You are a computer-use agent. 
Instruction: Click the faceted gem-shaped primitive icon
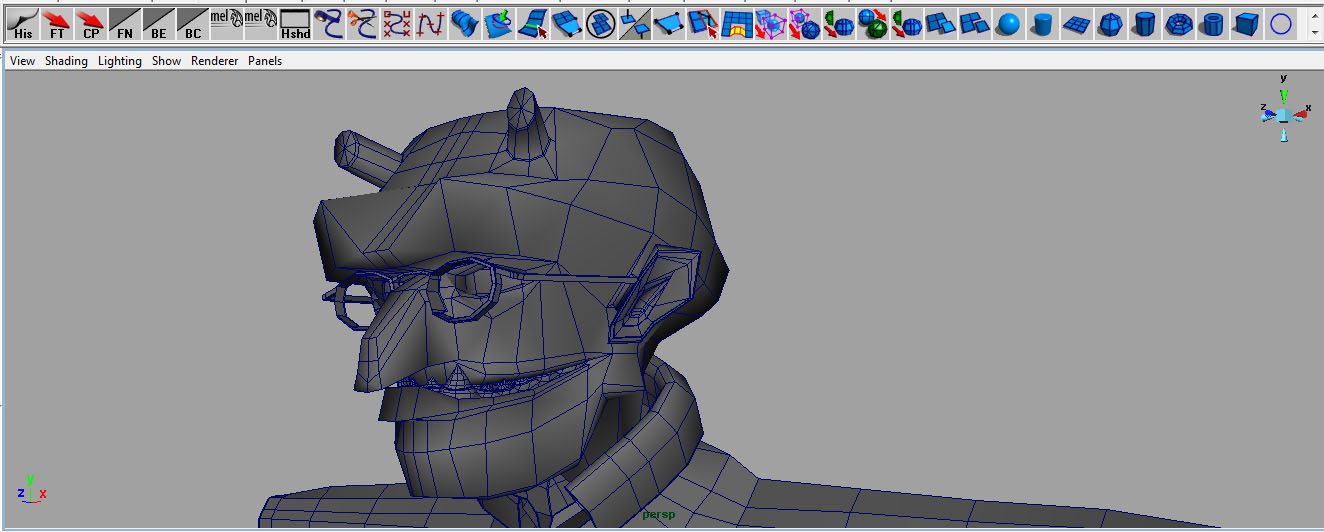[x=1111, y=23]
